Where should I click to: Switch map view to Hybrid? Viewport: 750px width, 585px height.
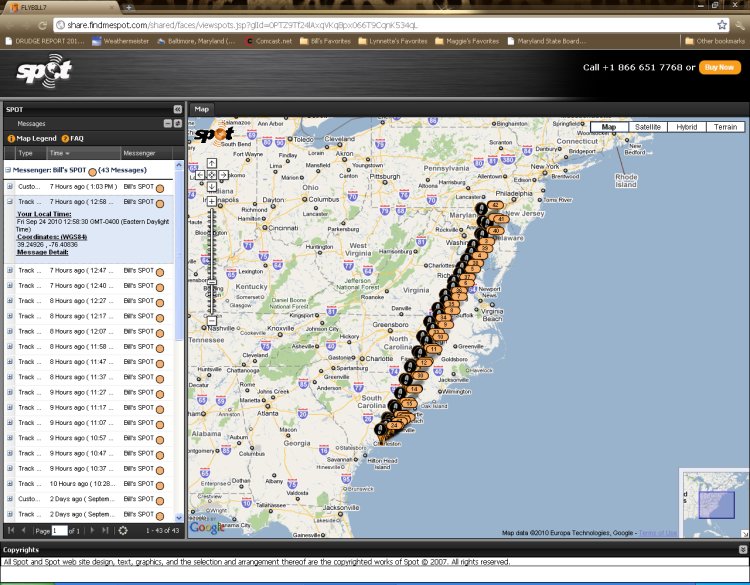pyautogui.click(x=686, y=127)
